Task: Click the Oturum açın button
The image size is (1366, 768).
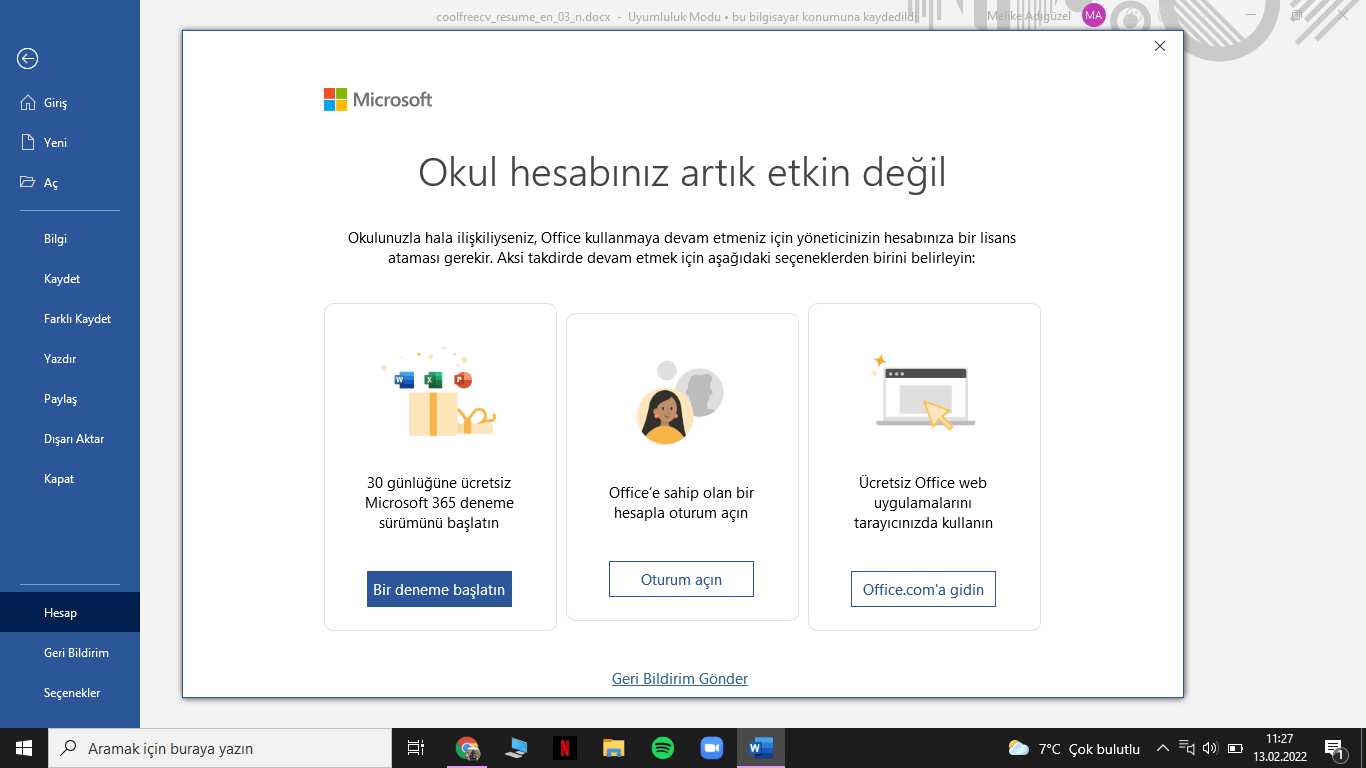Action: (681, 579)
